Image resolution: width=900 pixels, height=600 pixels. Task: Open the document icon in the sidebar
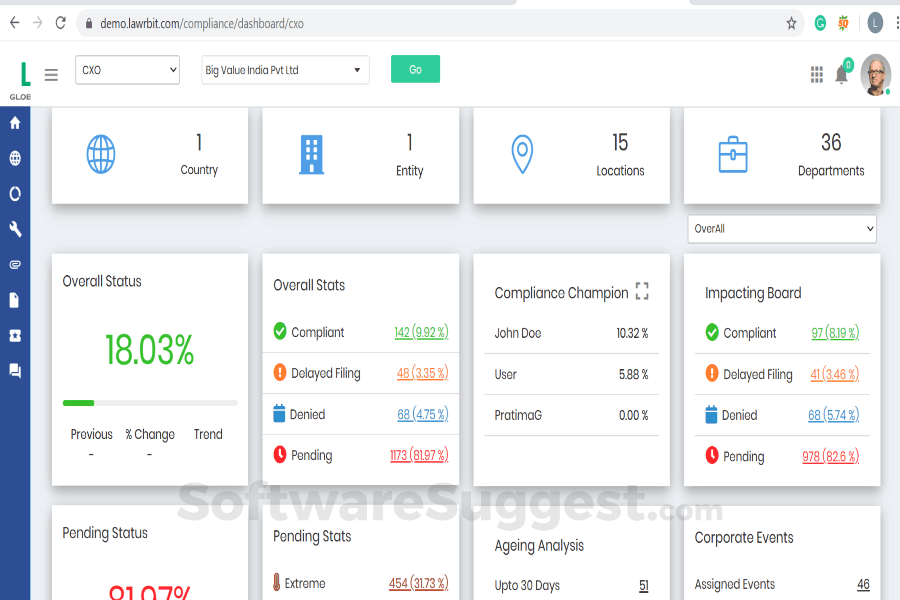tap(14, 300)
